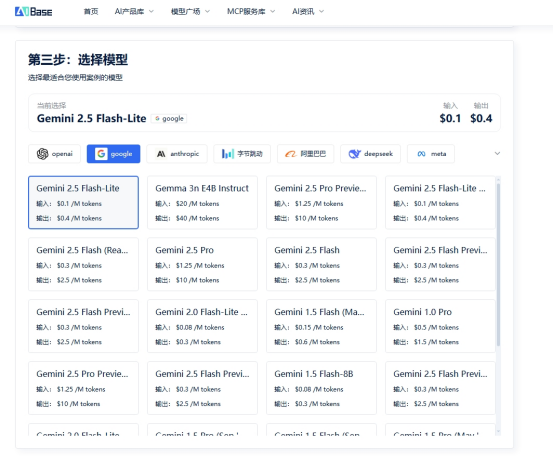554x458 pixels.
Task: Expand more providers with the chevron
Action: 497,153
